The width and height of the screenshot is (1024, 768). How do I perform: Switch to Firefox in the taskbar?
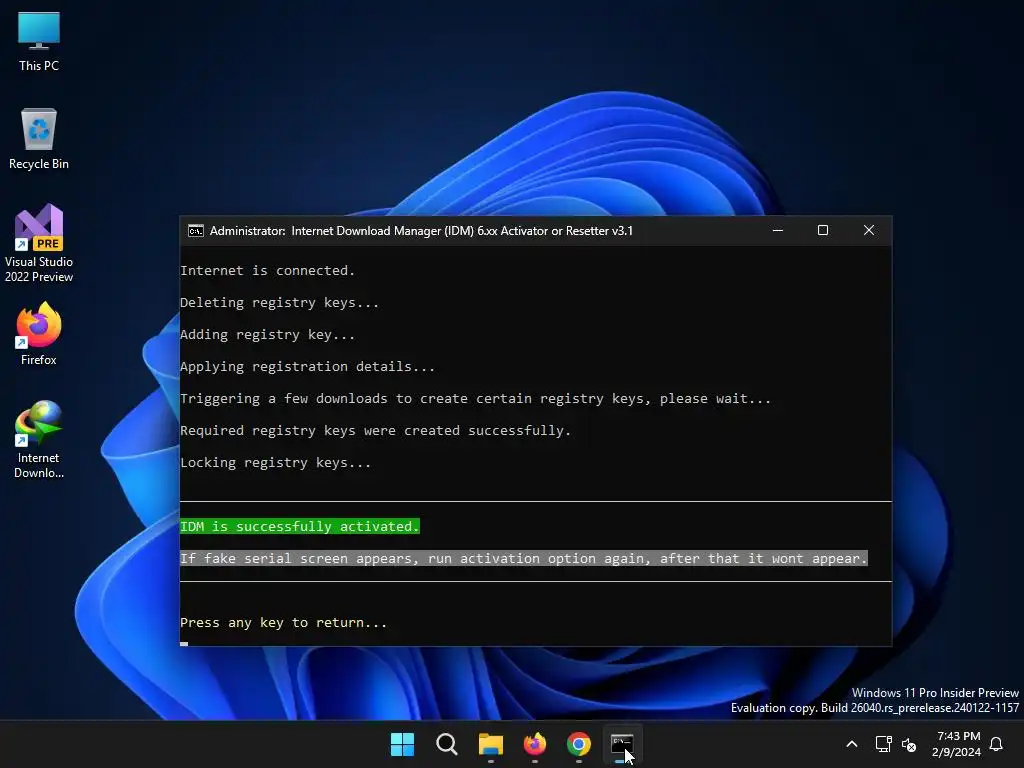(x=535, y=744)
